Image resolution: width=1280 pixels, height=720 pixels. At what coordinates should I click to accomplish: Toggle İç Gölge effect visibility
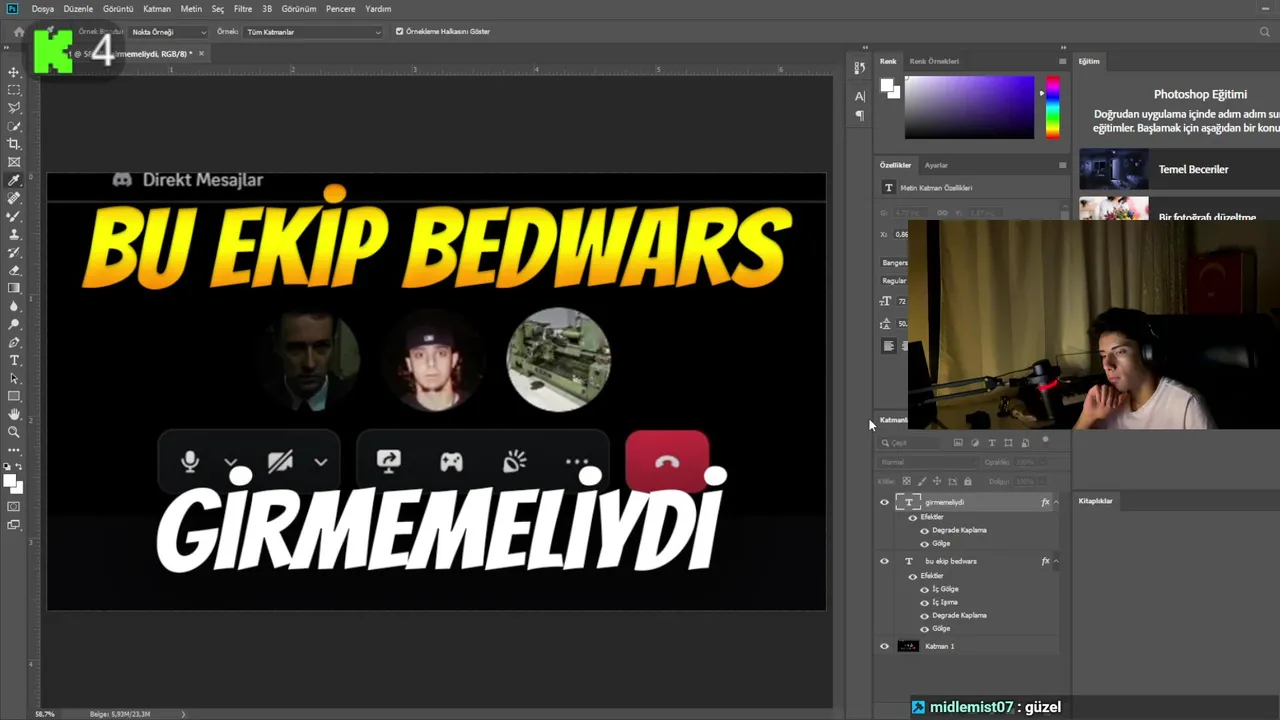[x=924, y=589]
